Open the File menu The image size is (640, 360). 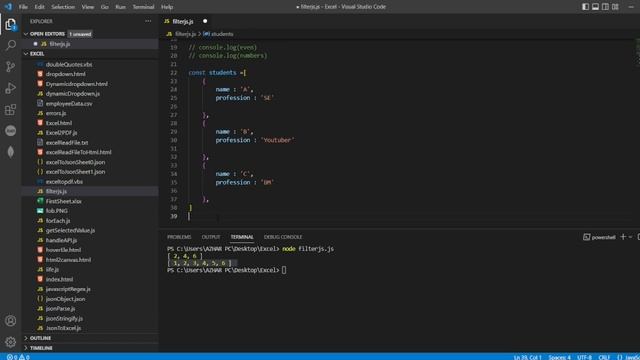[23, 7]
